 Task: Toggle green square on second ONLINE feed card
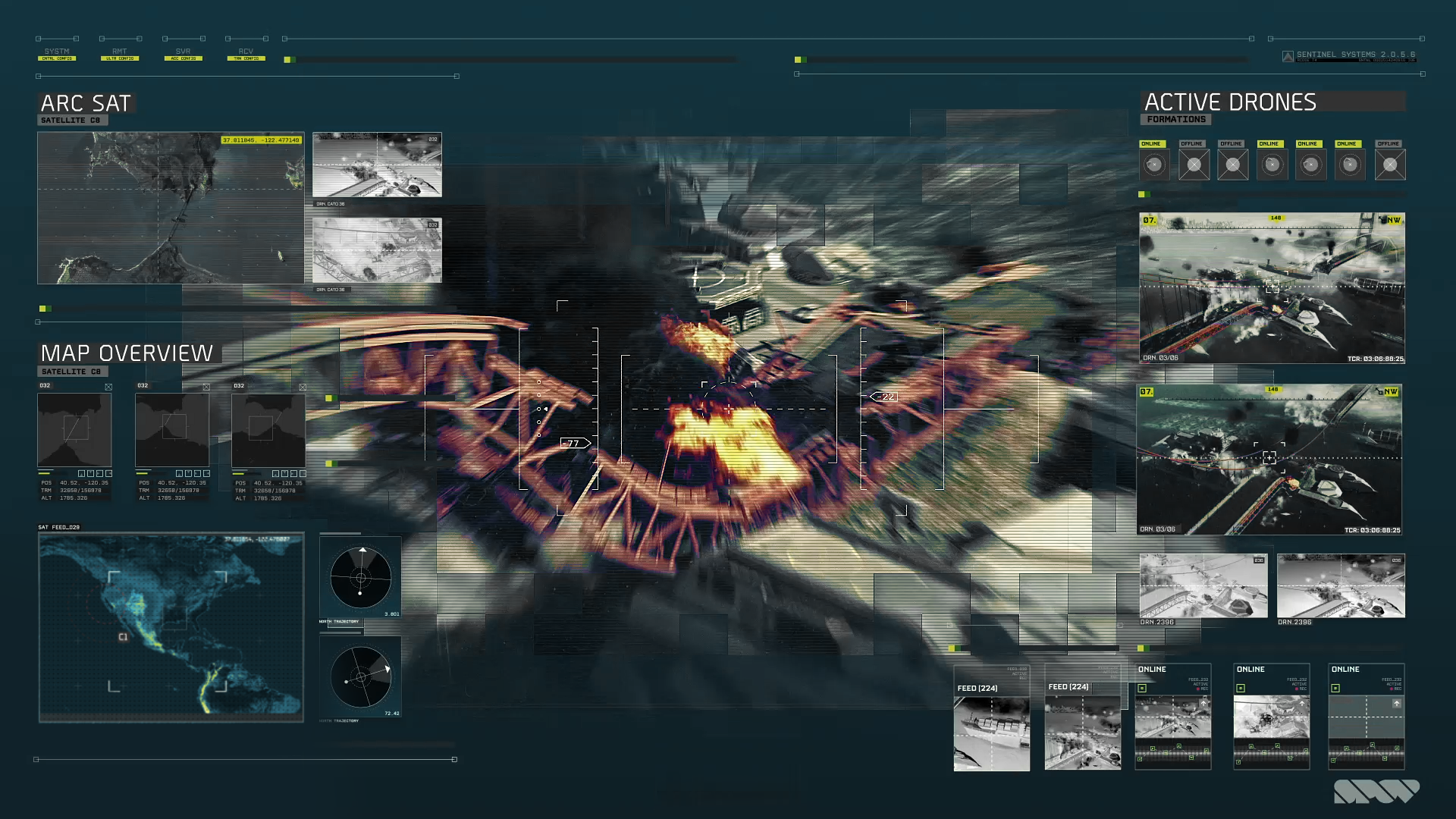[x=1241, y=689]
